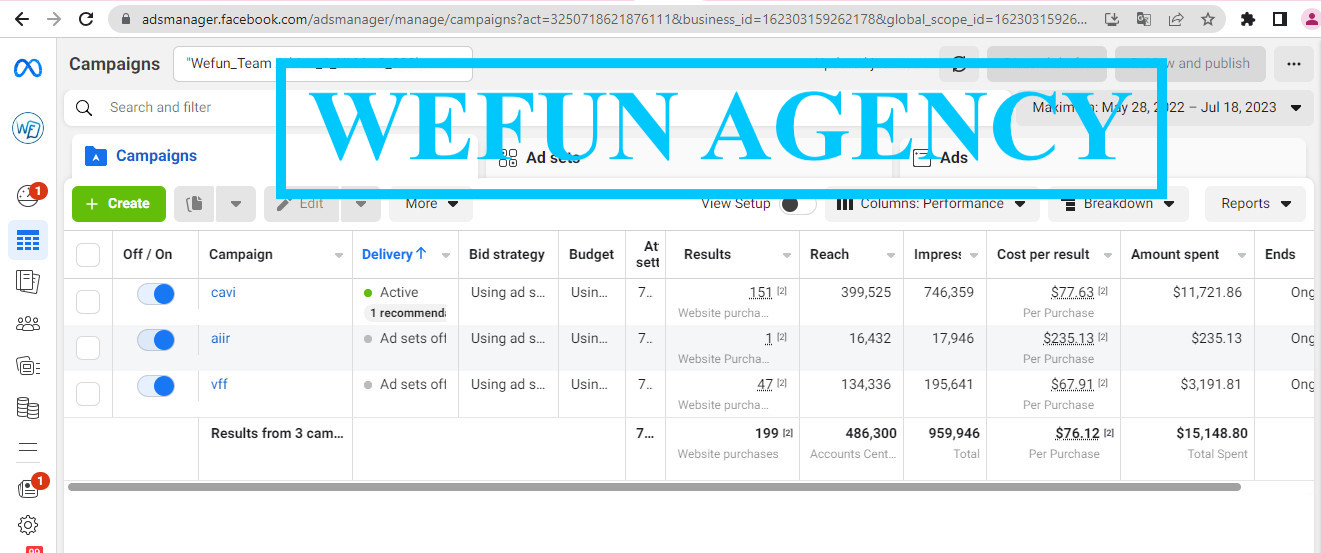Screen dimensions: 1321x553
Task: Open the browser profile avatar
Action: click(x=1311, y=18)
